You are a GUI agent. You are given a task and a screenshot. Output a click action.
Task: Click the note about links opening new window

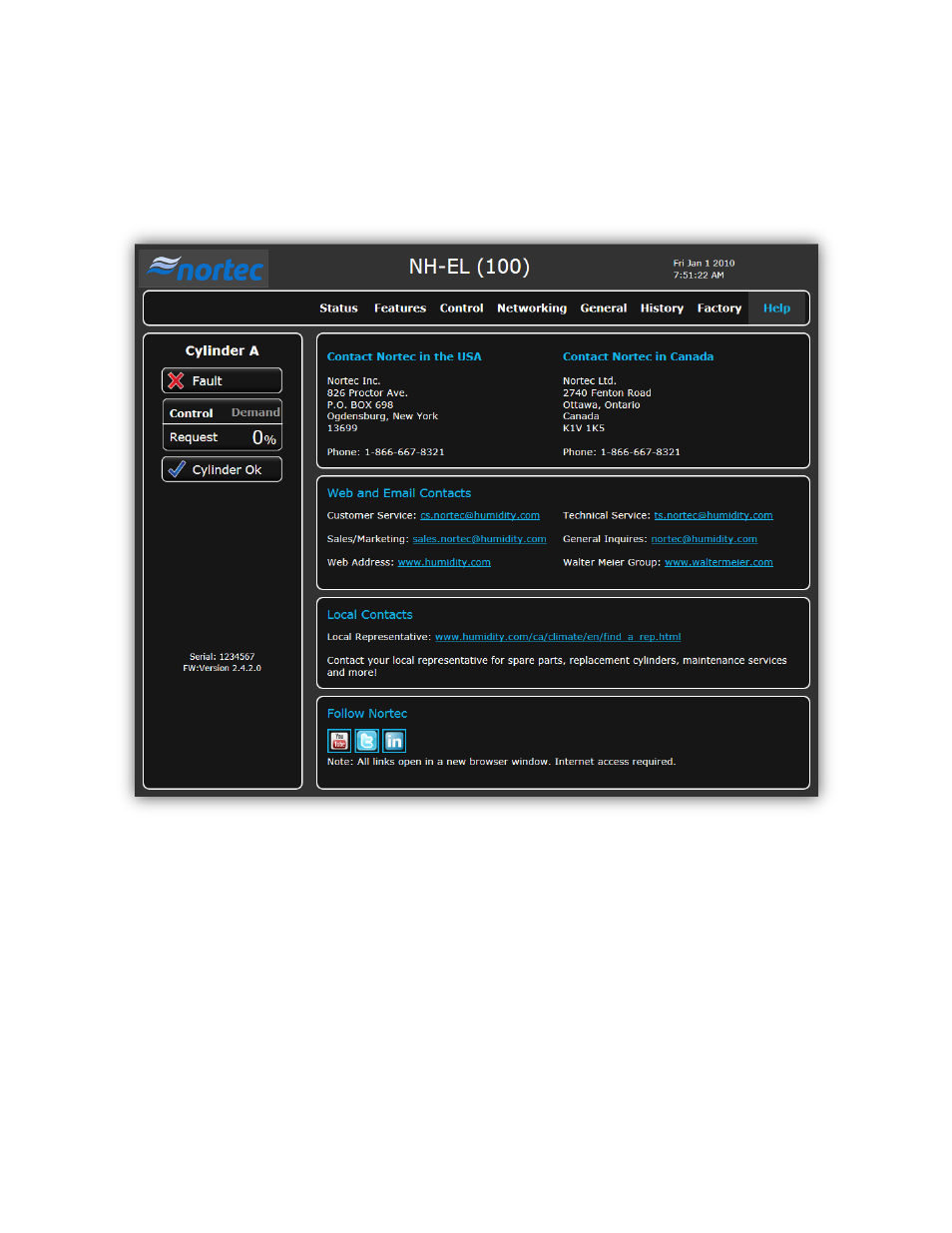click(x=501, y=762)
